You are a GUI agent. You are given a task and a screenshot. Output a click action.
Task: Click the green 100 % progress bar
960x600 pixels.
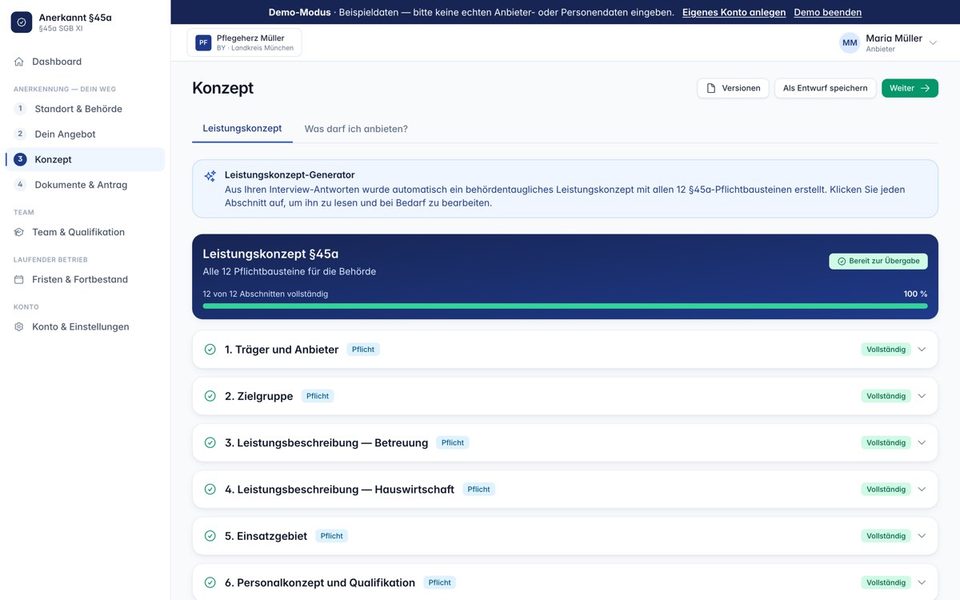tap(565, 306)
